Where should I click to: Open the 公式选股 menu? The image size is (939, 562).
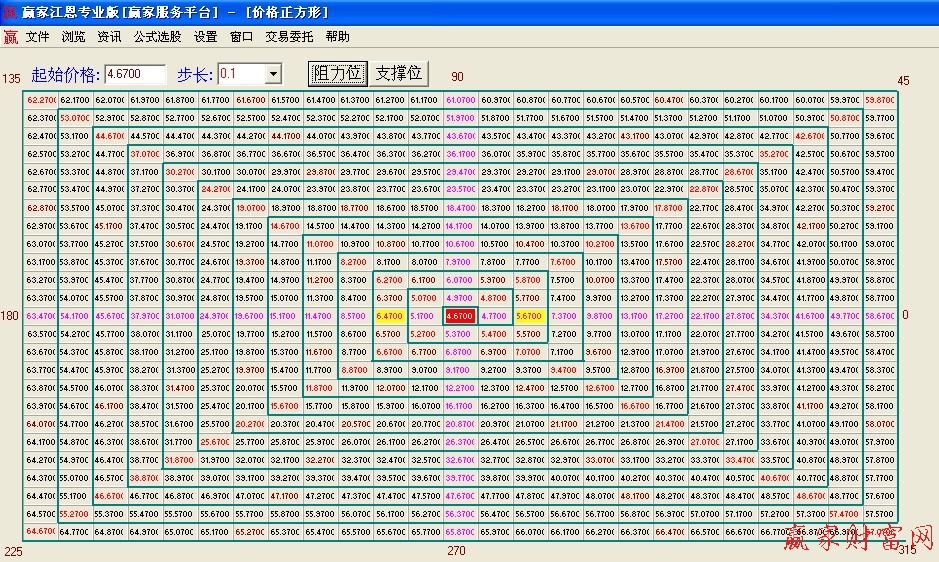pyautogui.click(x=158, y=37)
